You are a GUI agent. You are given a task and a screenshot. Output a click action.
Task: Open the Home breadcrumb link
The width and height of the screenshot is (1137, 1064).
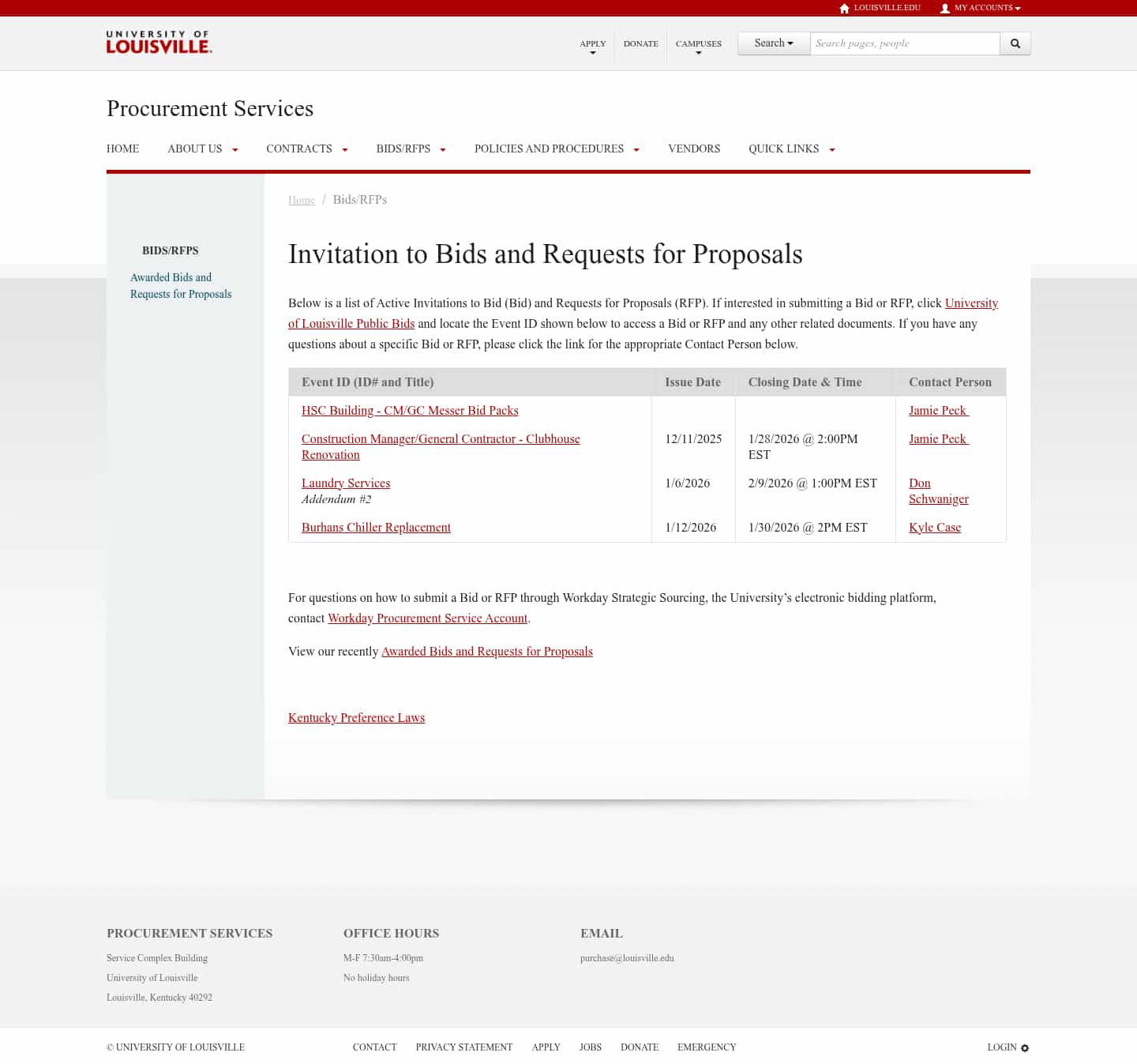(302, 200)
